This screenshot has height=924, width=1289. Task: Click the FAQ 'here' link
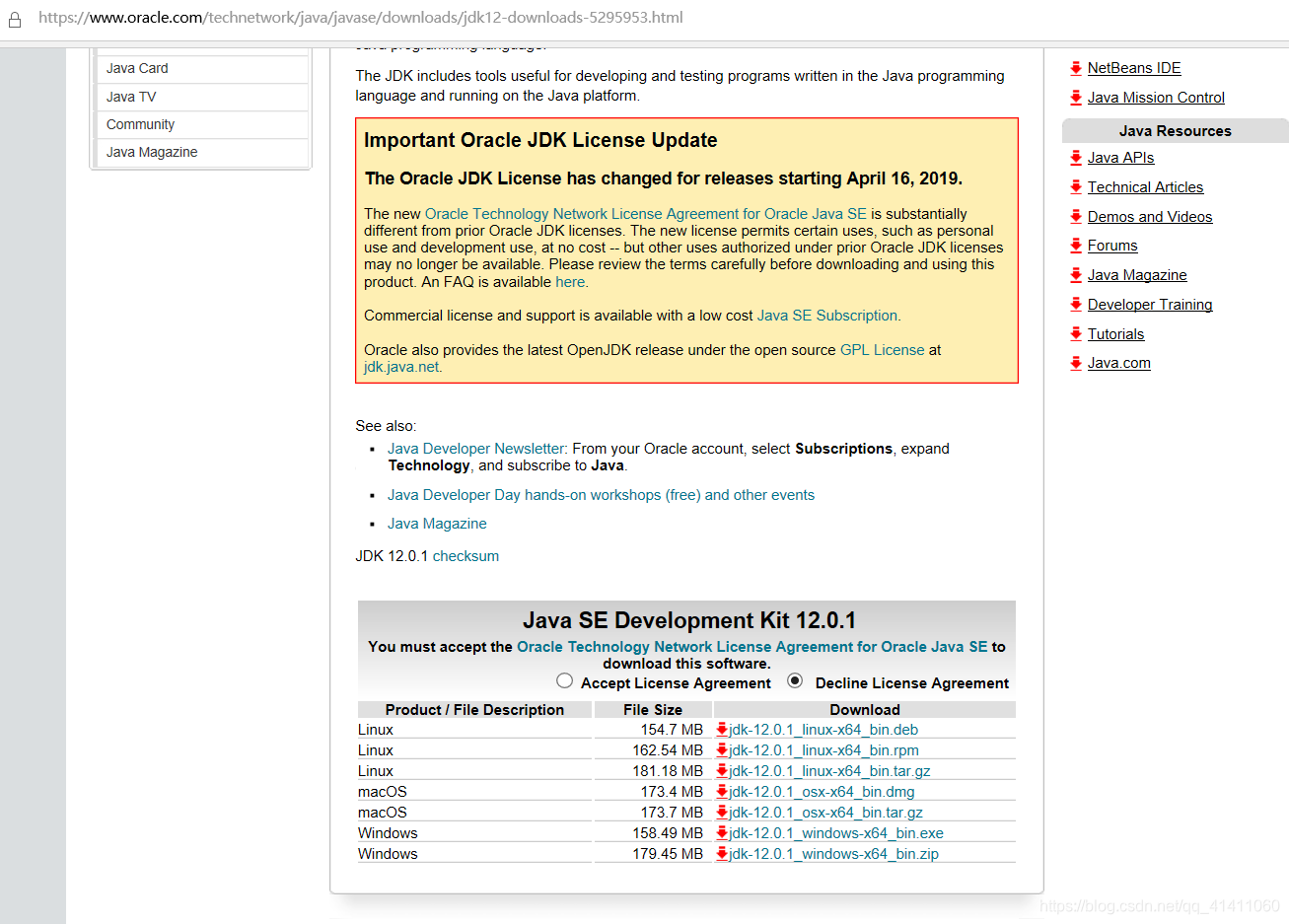571,282
